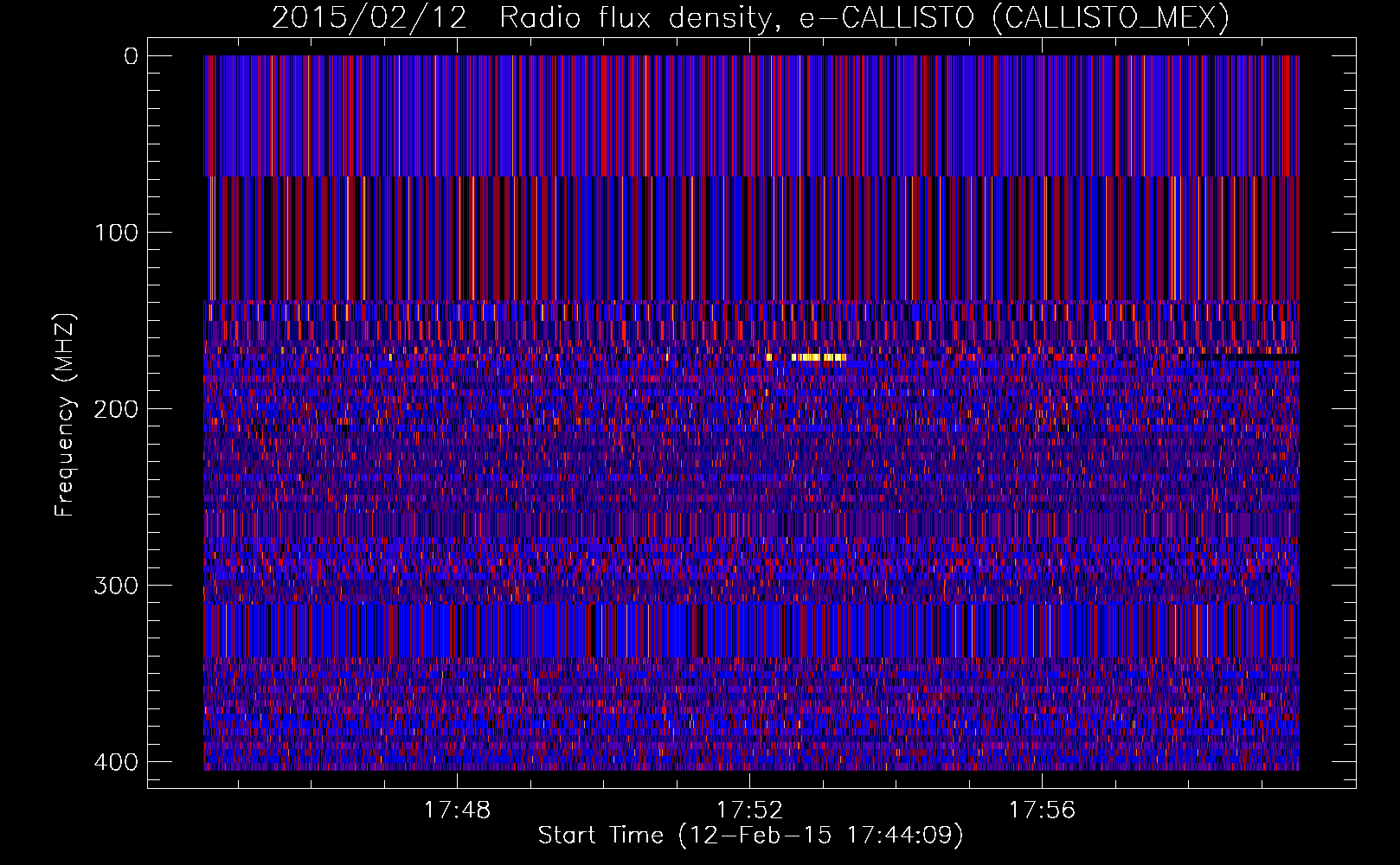Click the frequency tick label '200'
Image resolution: width=1400 pixels, height=865 pixels.
(x=115, y=409)
